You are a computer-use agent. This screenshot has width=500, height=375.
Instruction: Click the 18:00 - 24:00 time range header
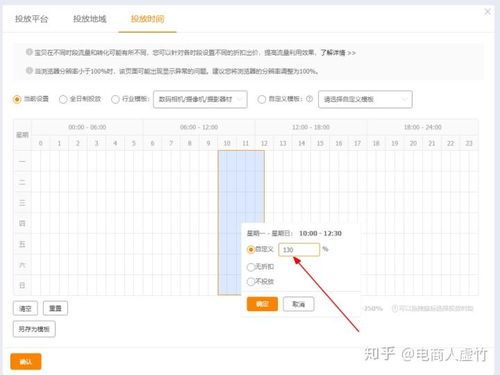click(423, 127)
